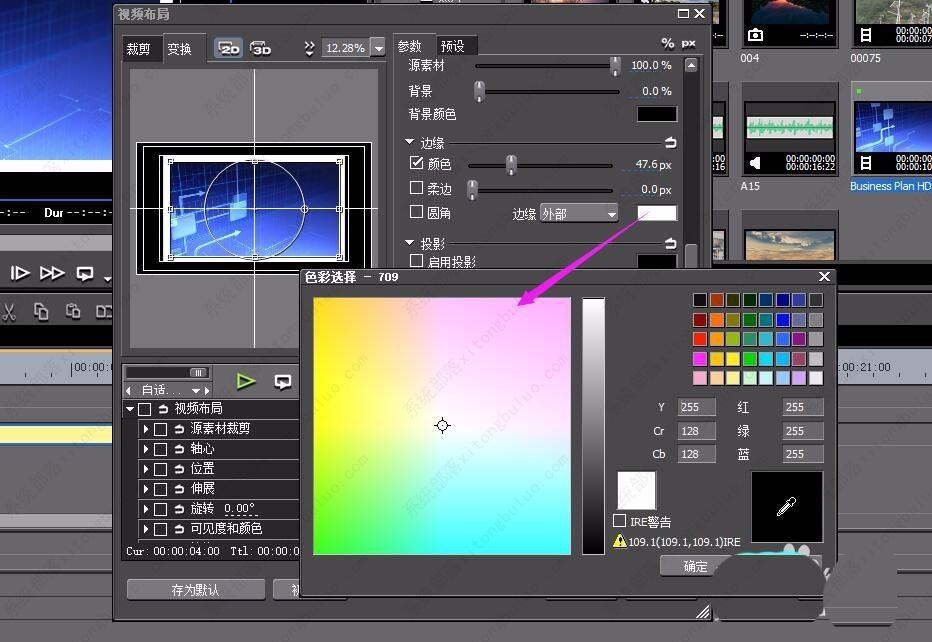The width and height of the screenshot is (932, 642).
Task: Expand the 轴心 tree node
Action: pyautogui.click(x=146, y=449)
